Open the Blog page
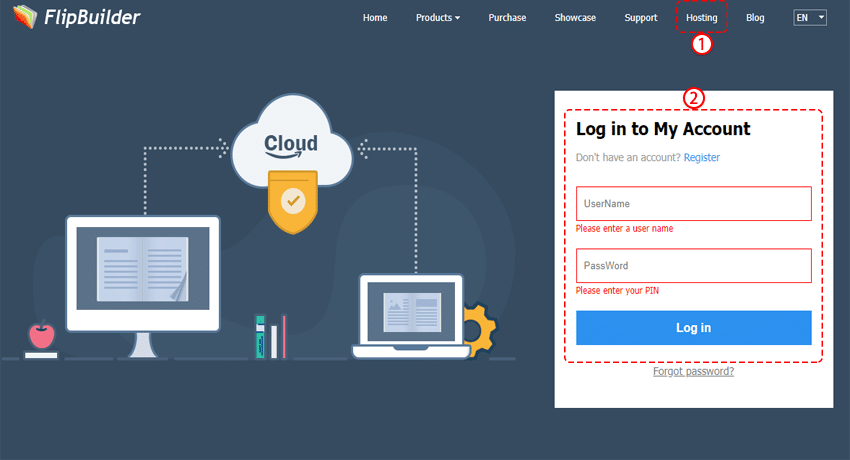The height and width of the screenshot is (460, 850). (755, 18)
